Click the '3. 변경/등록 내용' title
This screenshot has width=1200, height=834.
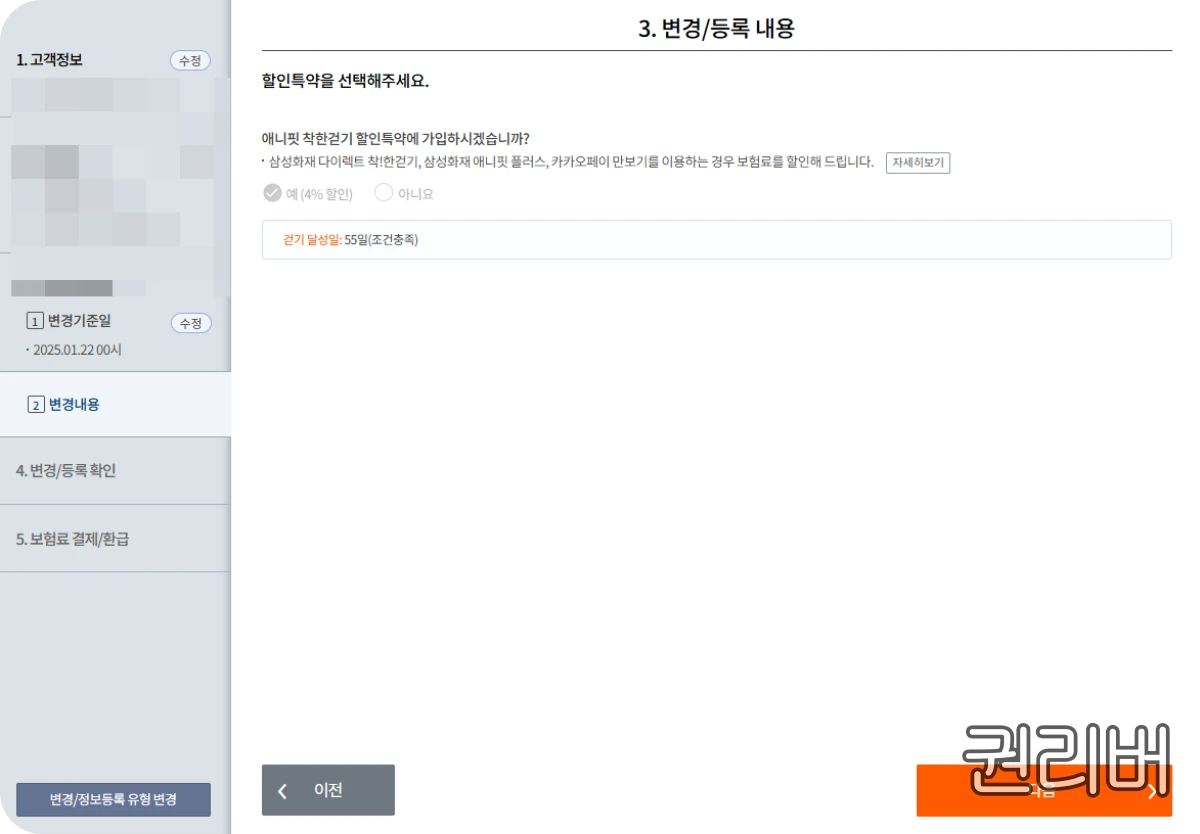click(716, 29)
